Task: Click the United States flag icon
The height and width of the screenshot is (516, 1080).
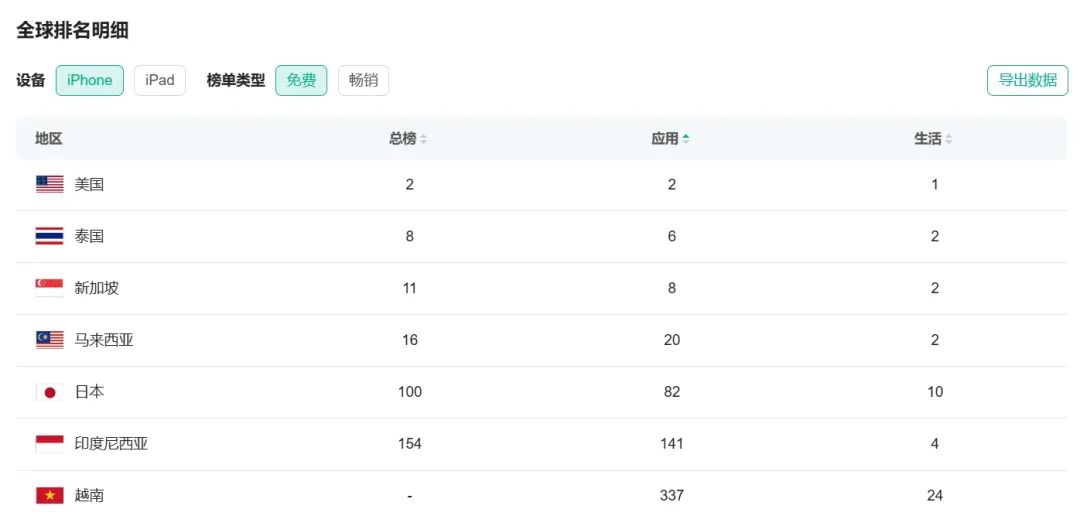Action: 50,184
